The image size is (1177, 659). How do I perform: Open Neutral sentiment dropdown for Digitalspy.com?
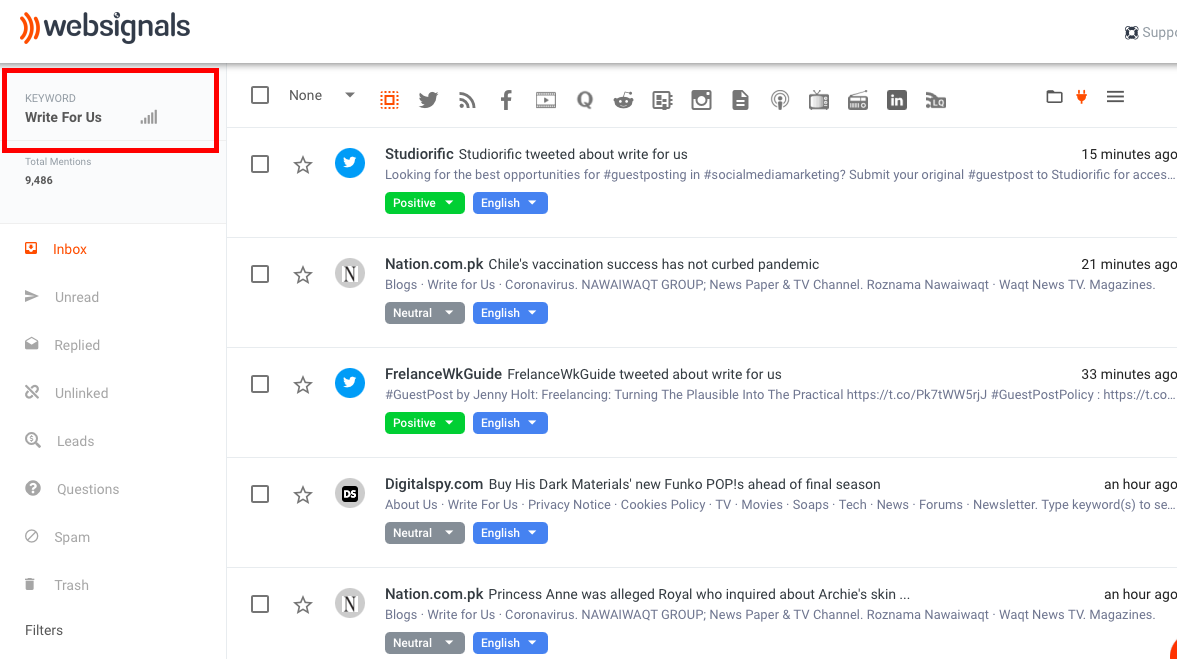tap(425, 533)
